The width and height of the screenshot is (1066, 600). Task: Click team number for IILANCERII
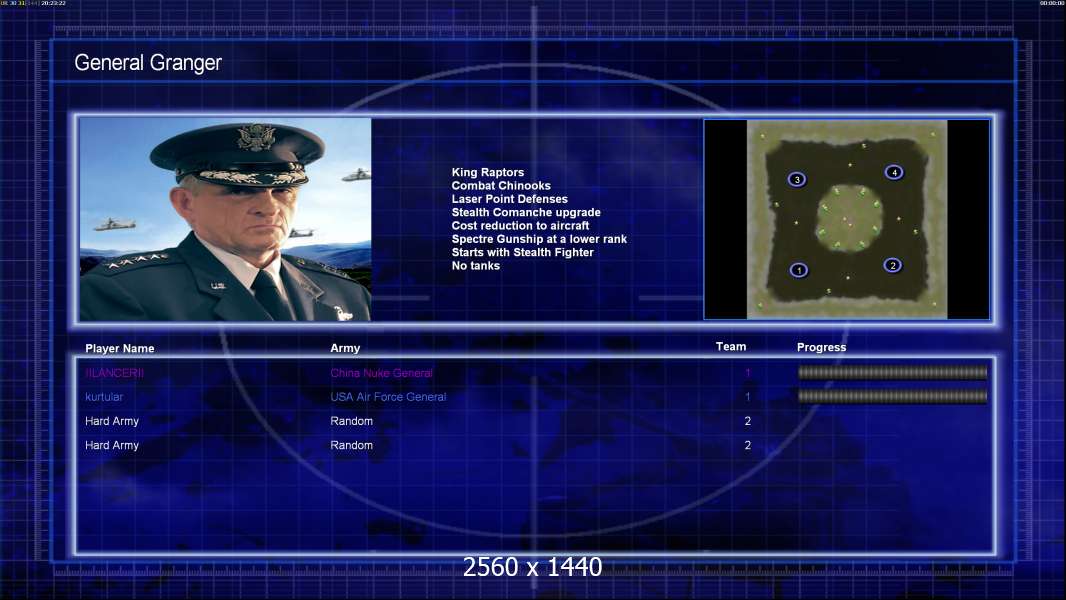coord(748,373)
